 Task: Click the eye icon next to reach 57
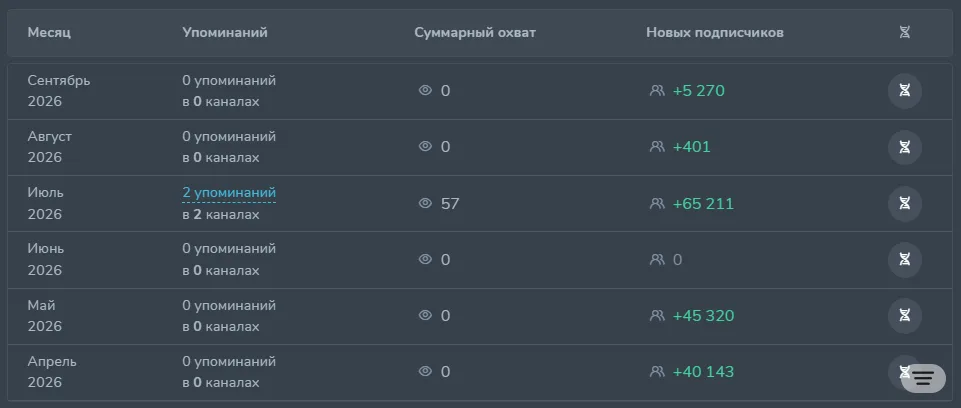click(x=425, y=203)
